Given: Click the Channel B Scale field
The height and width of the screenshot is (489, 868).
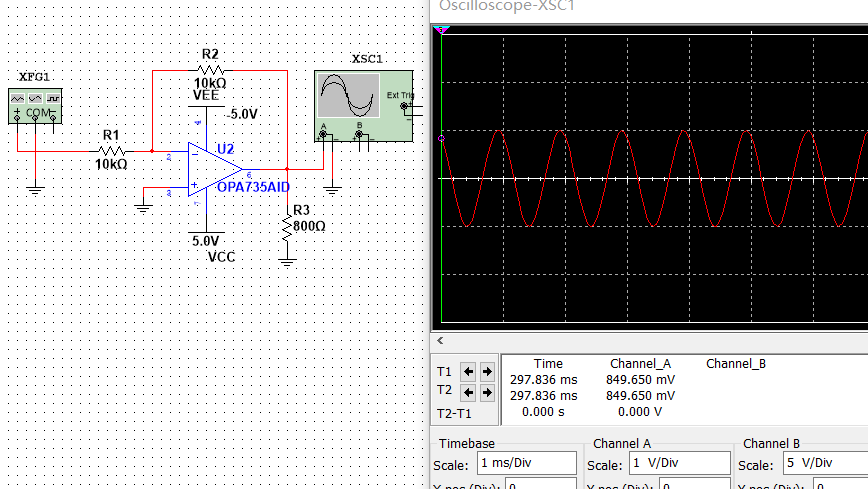Looking at the screenshot, I should [825, 463].
